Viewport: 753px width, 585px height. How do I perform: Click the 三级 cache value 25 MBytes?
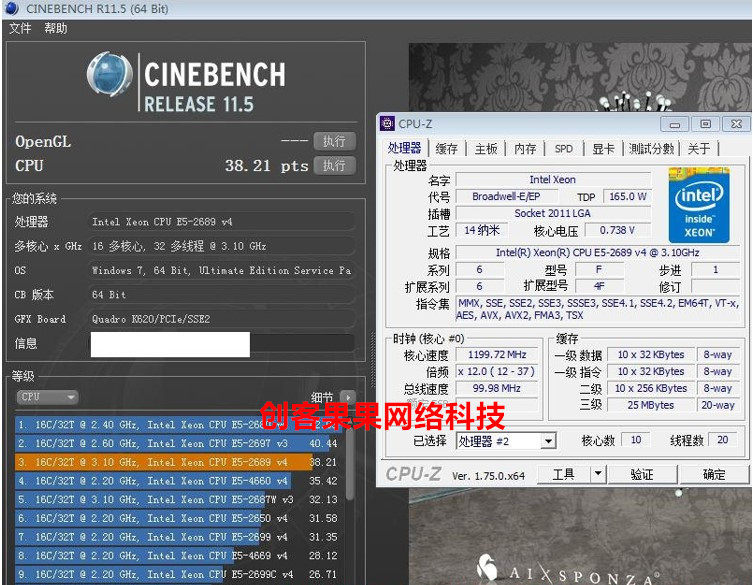(x=651, y=405)
